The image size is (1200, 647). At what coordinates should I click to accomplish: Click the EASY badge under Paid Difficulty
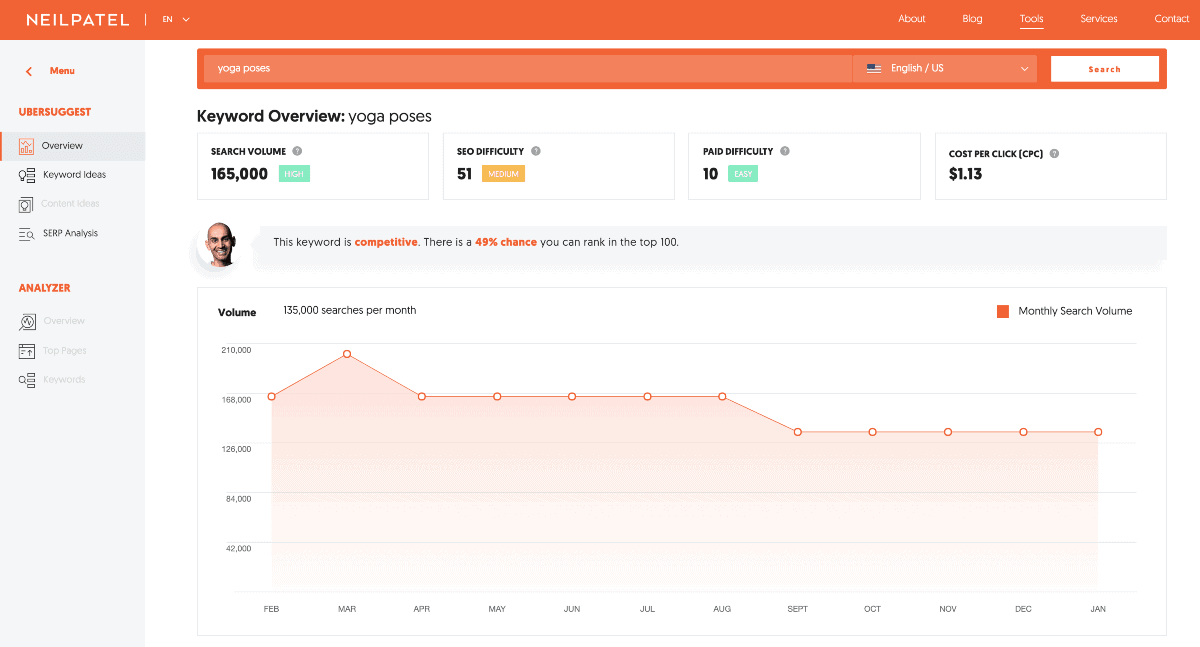(740, 173)
